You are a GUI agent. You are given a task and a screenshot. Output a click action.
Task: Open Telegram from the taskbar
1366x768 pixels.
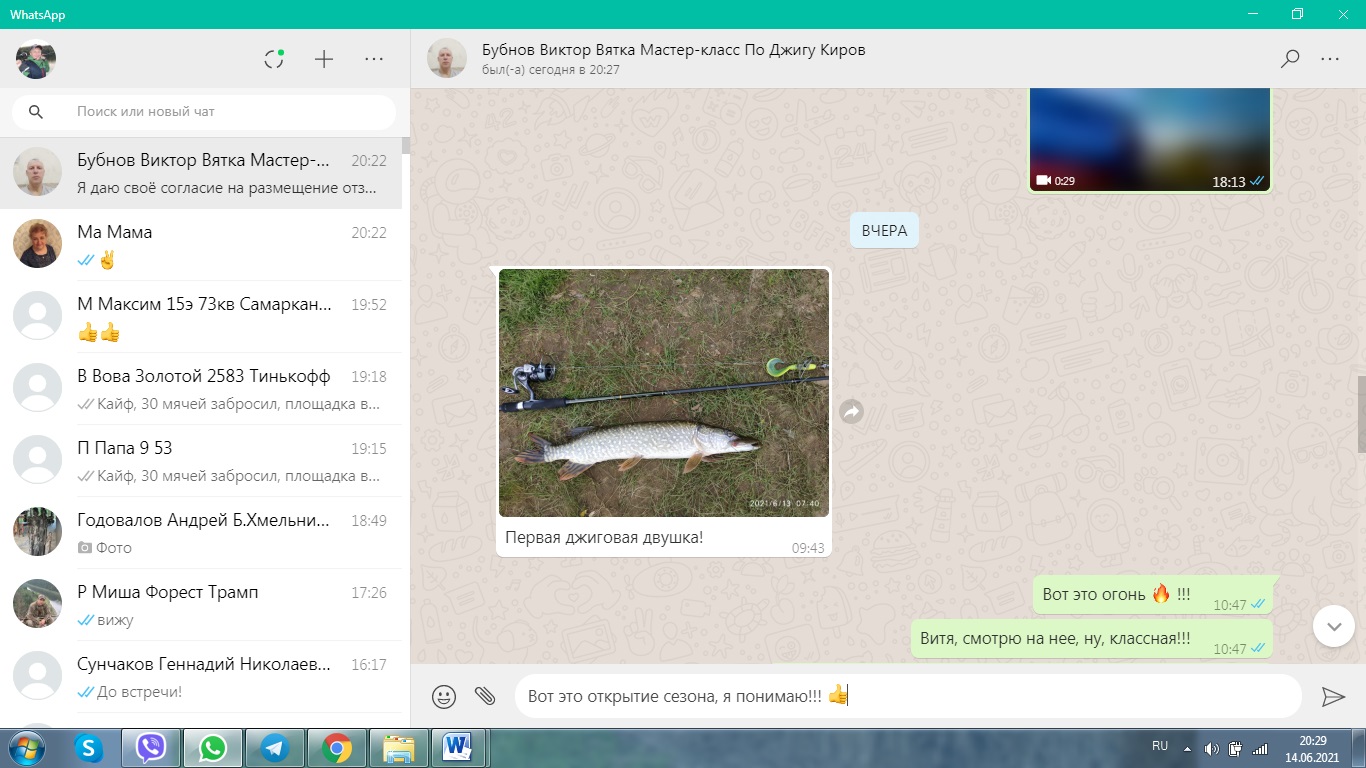[x=275, y=748]
